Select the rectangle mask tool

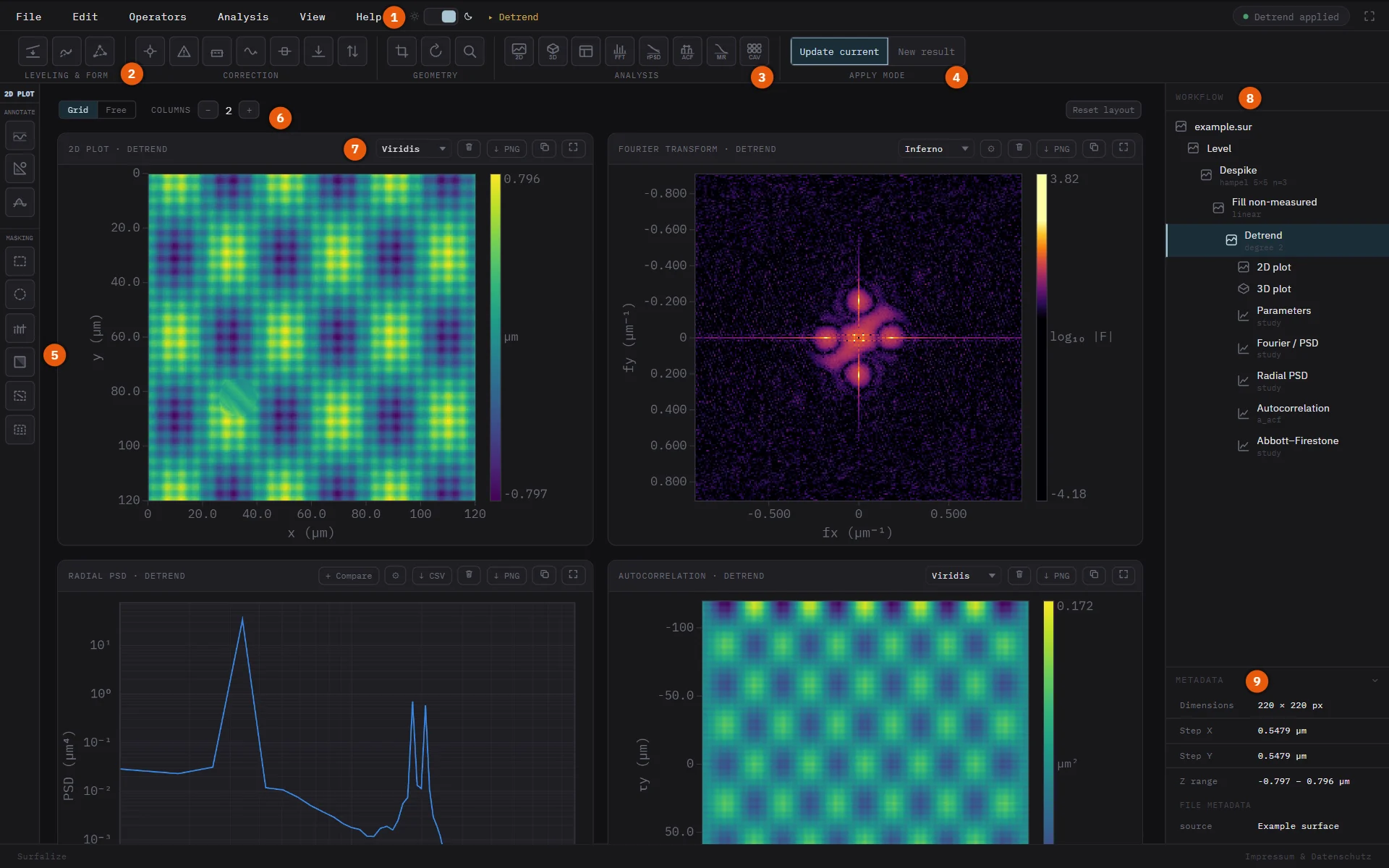20,261
